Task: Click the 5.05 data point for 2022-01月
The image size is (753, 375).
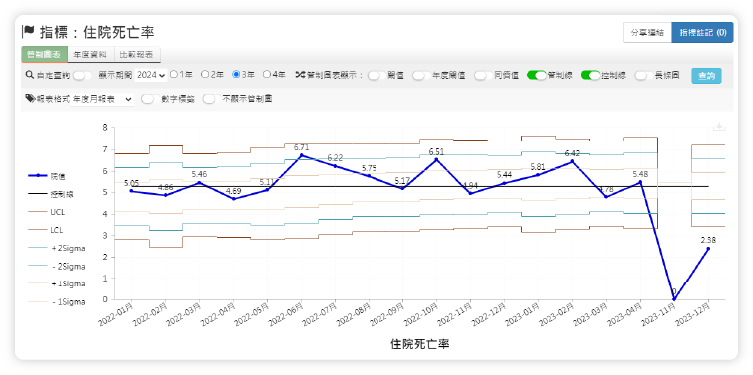Action: click(132, 191)
